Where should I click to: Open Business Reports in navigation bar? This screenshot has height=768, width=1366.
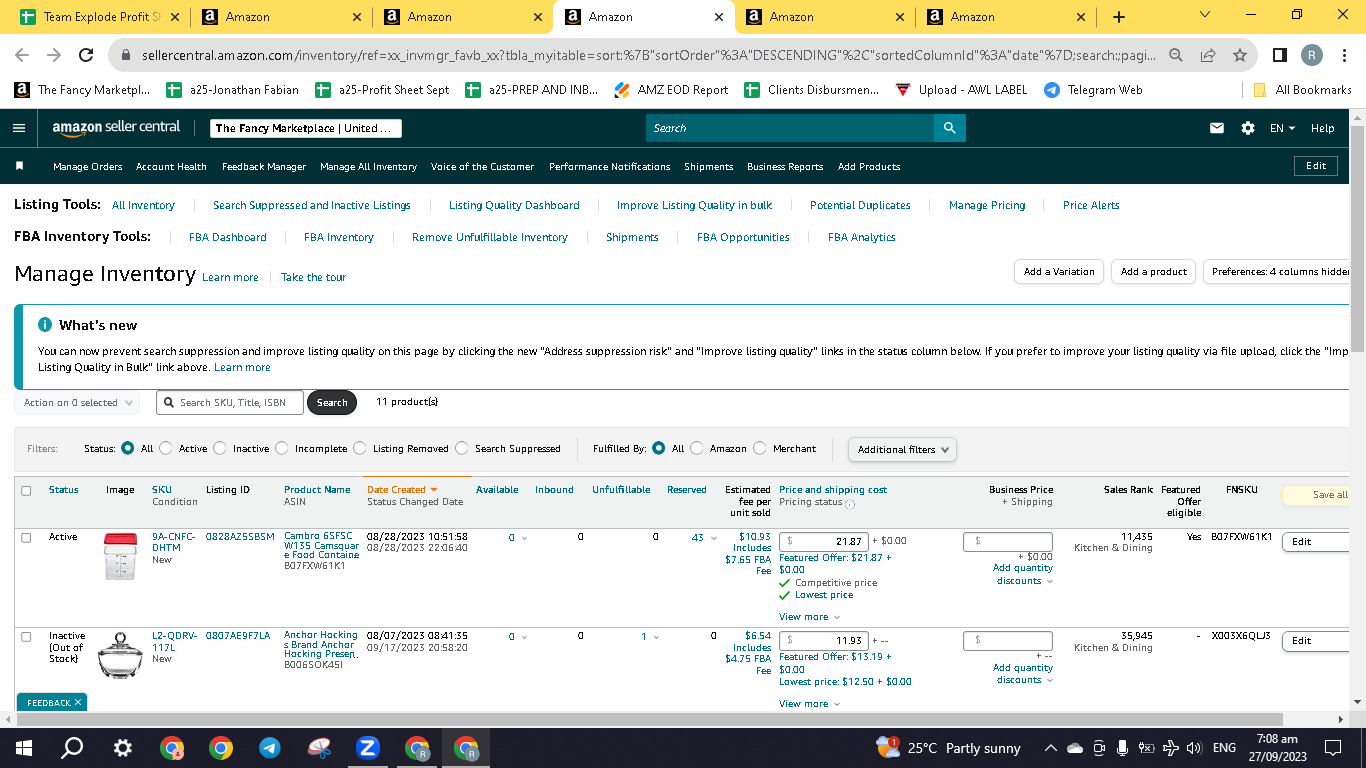(x=785, y=167)
